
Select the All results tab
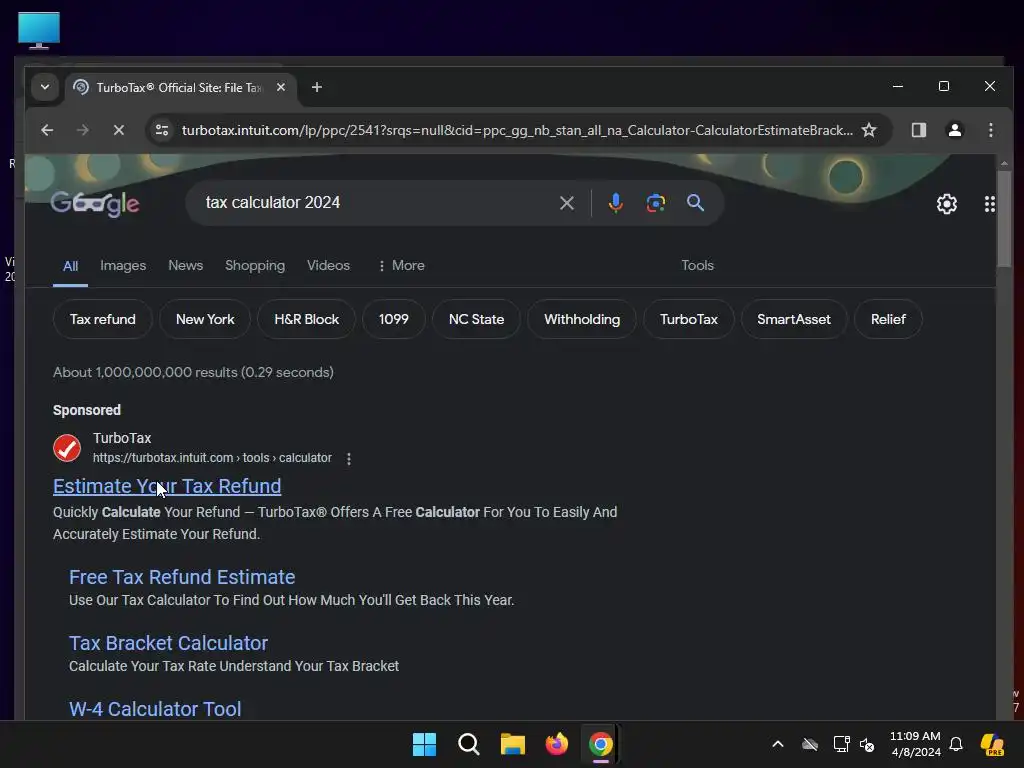coord(71,266)
